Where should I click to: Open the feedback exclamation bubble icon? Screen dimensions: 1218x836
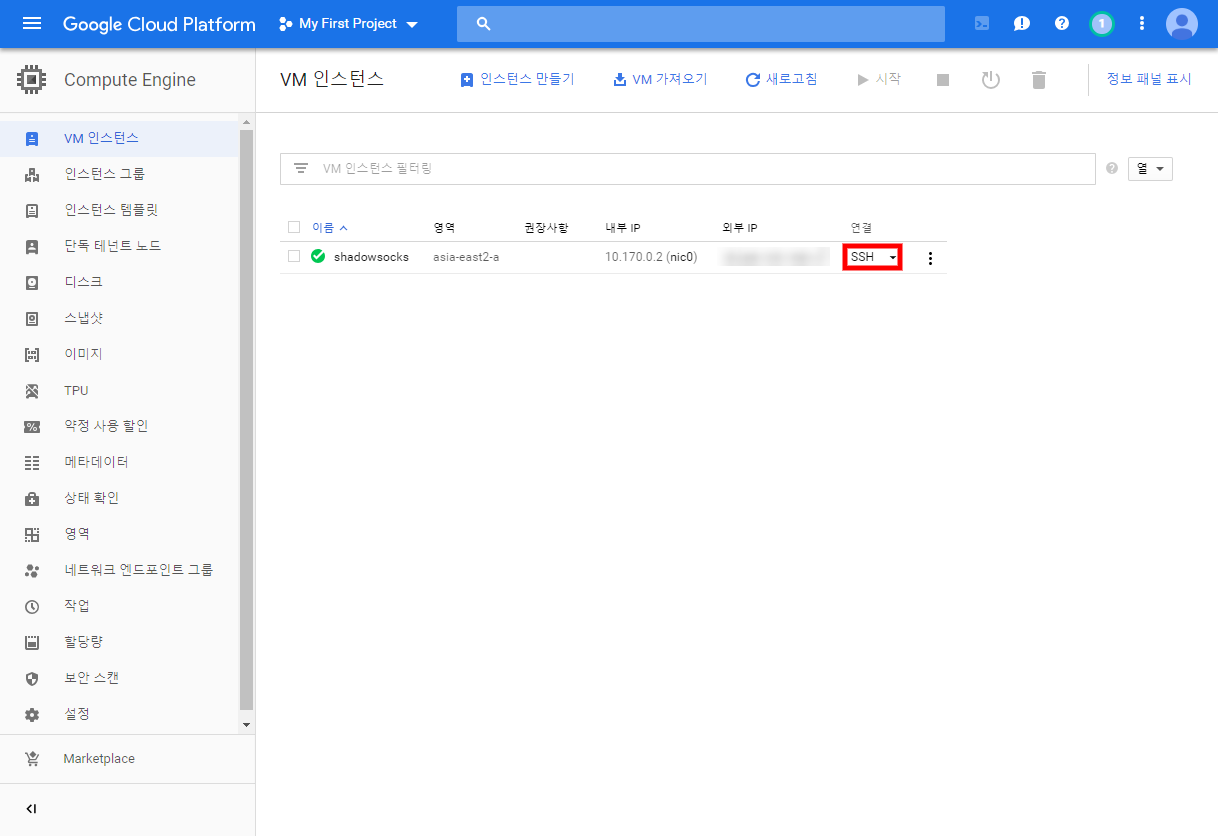(x=1022, y=23)
